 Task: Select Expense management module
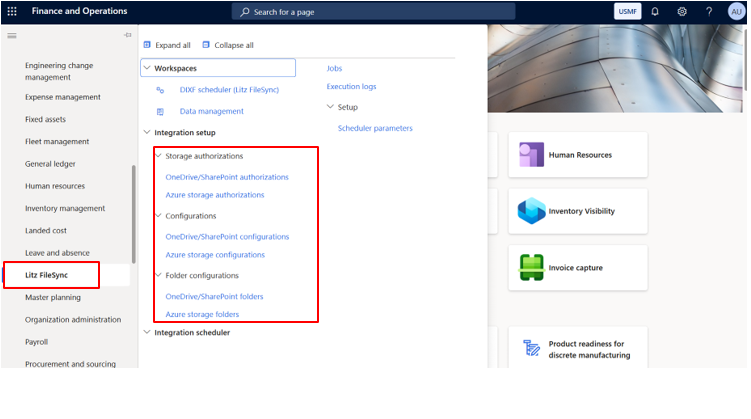pos(63,97)
